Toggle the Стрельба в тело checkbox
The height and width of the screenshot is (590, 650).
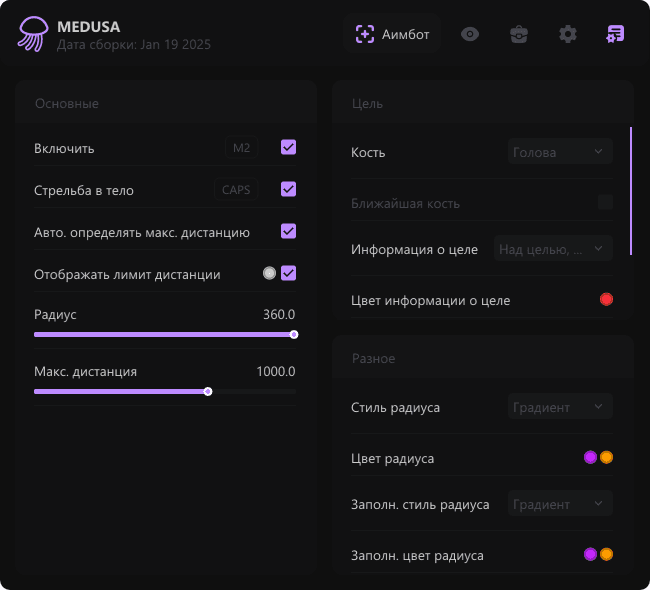pos(288,189)
